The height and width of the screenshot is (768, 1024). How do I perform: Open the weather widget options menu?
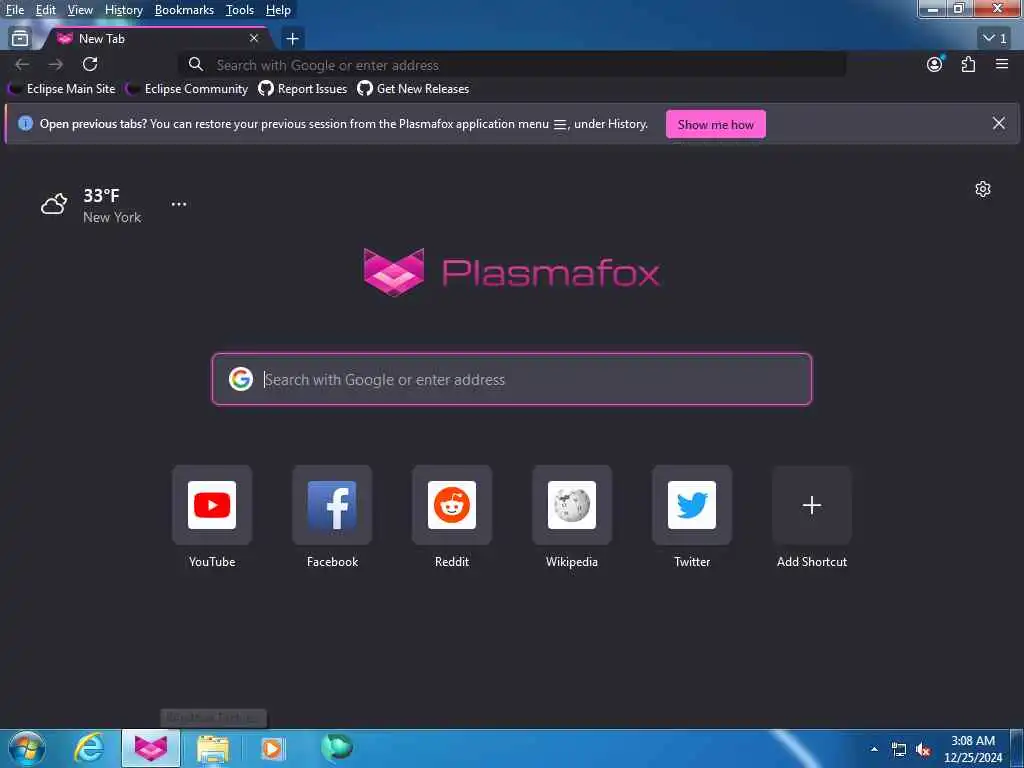(179, 204)
